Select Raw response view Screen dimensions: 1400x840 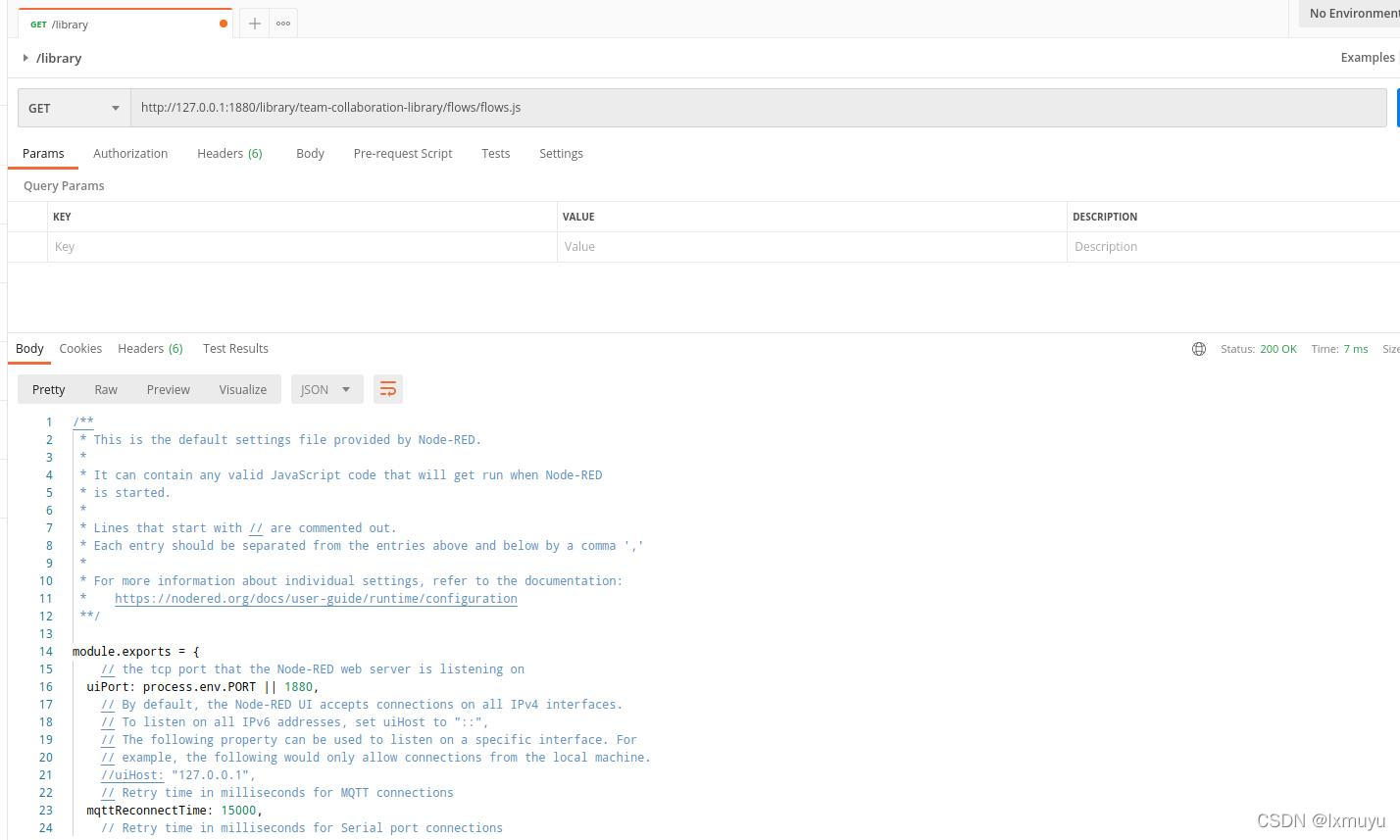coord(106,389)
